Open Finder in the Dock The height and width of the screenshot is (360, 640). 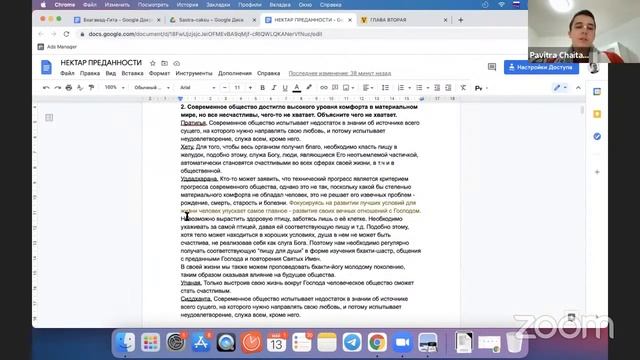[125, 342]
